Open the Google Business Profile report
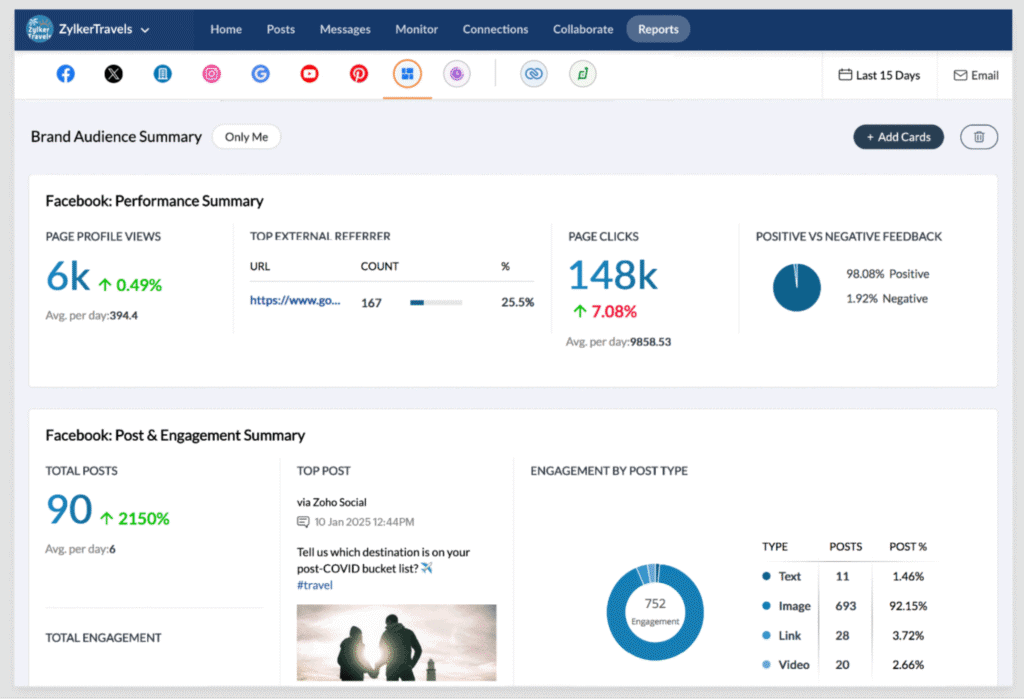The width and height of the screenshot is (1024, 699). 260,73
